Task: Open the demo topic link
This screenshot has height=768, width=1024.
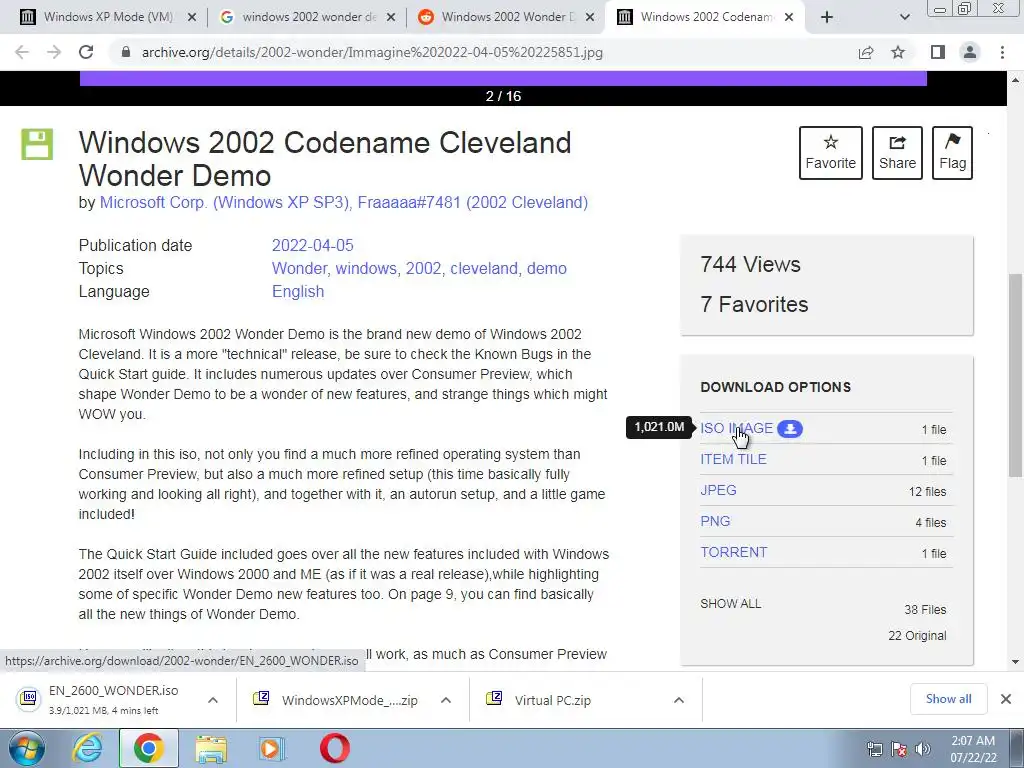Action: point(547,268)
